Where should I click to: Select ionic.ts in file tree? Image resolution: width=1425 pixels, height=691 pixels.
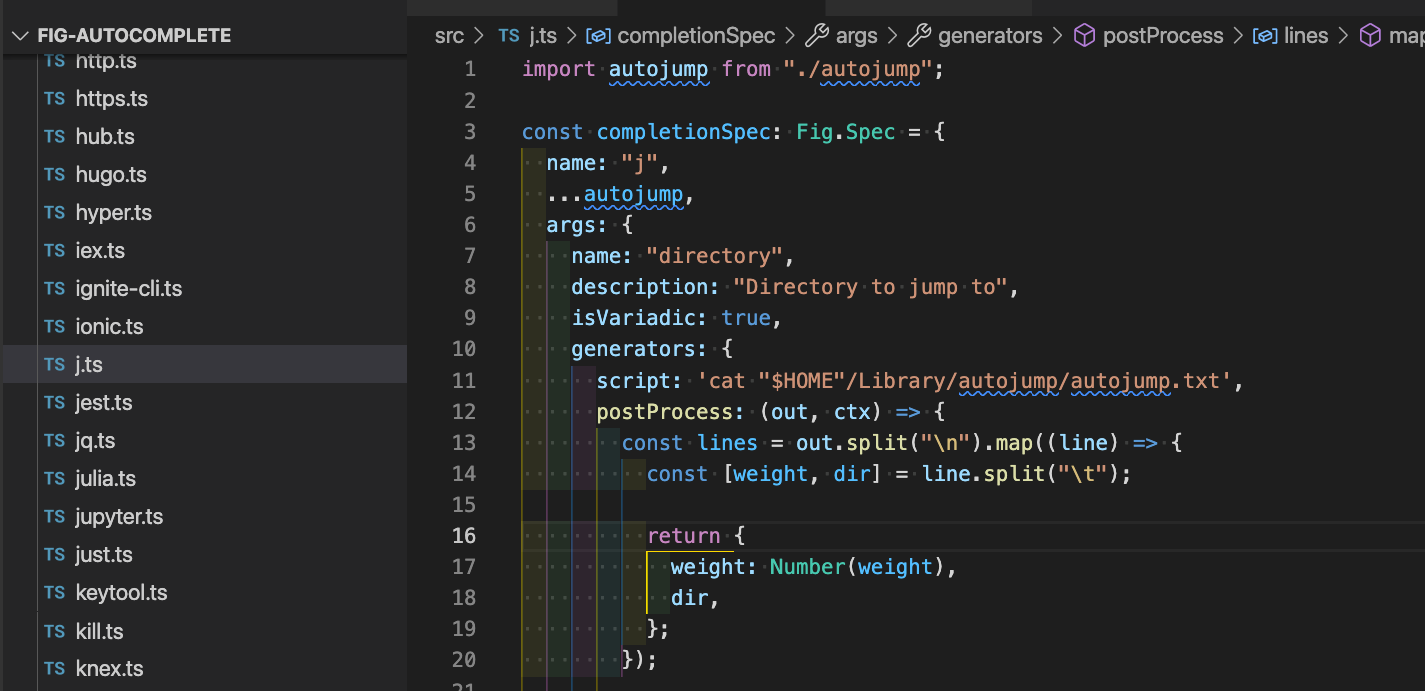point(109,327)
